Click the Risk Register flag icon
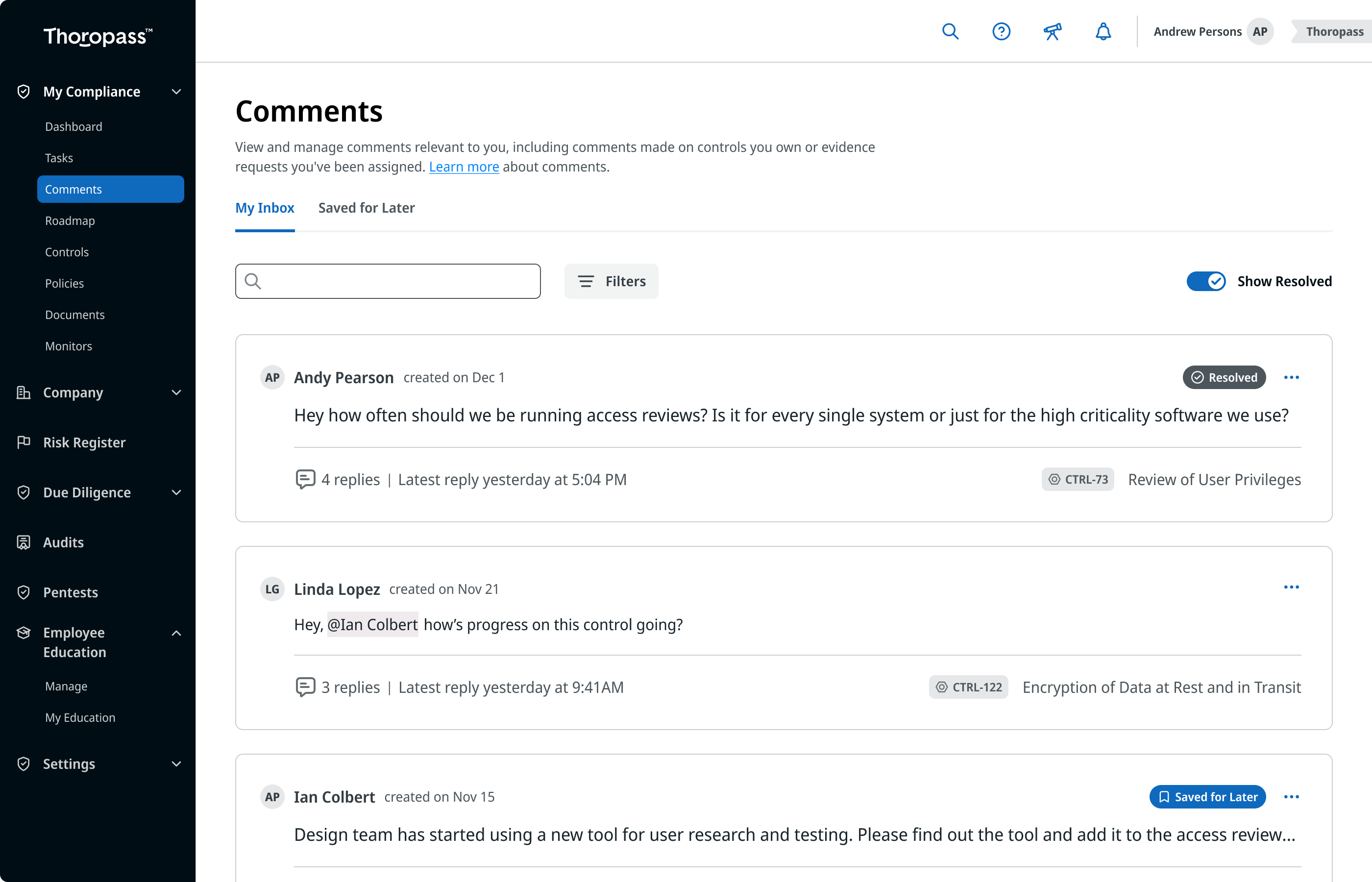The width and height of the screenshot is (1372, 882). coord(24,442)
